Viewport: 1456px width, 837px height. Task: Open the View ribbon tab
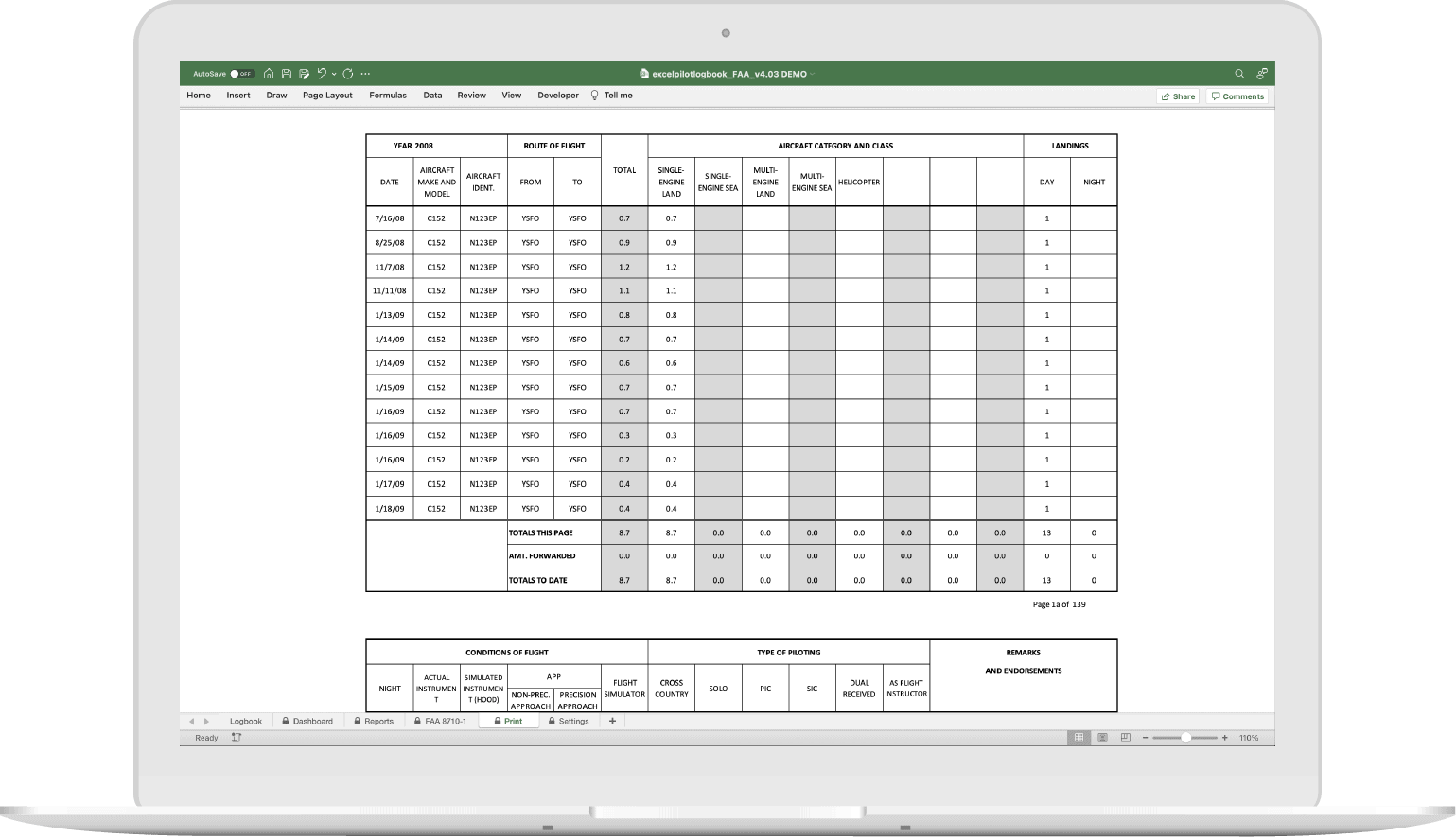click(x=512, y=96)
